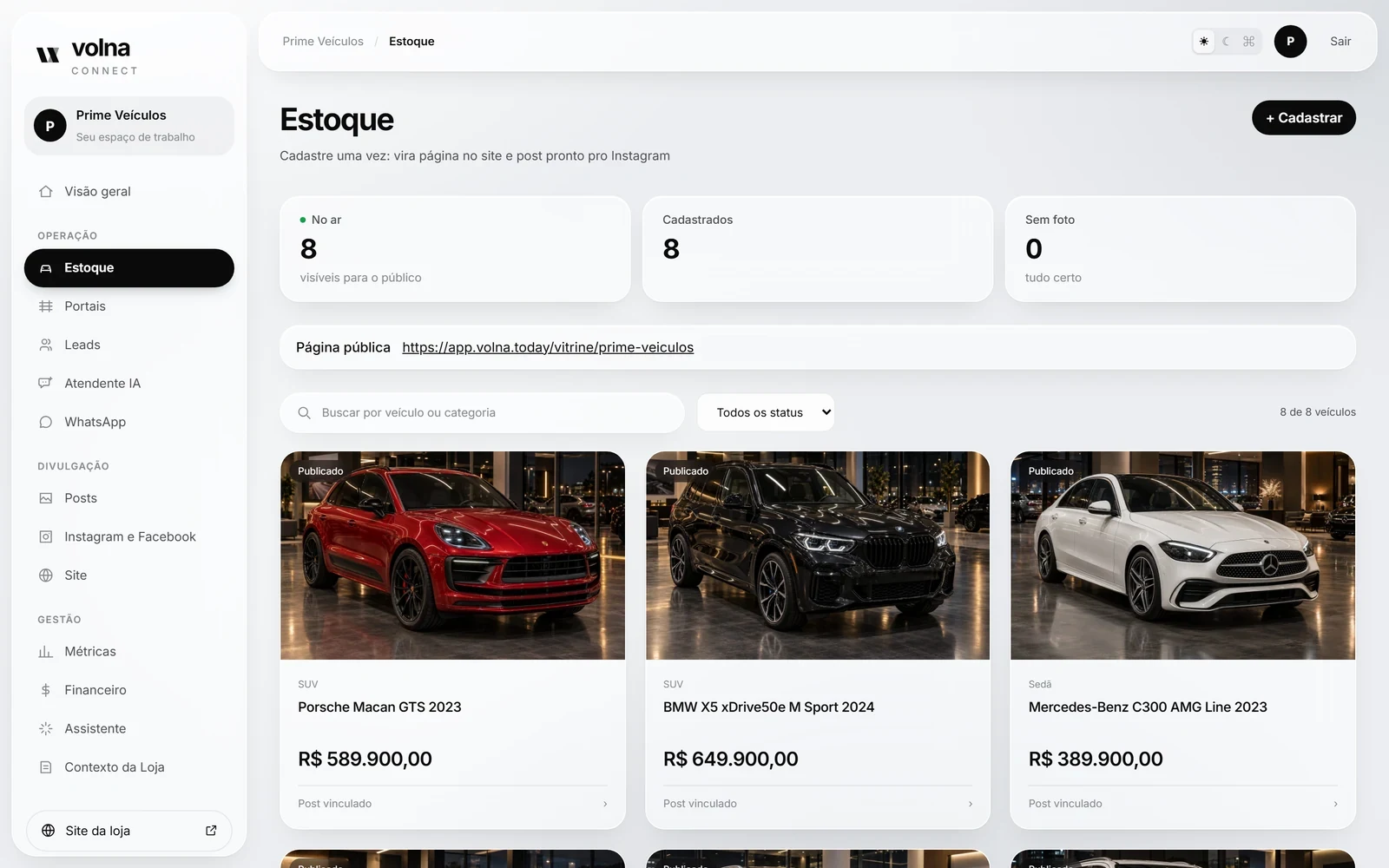The image size is (1389, 868).
Task: Click the Financeiro dollar icon
Action: (46, 690)
